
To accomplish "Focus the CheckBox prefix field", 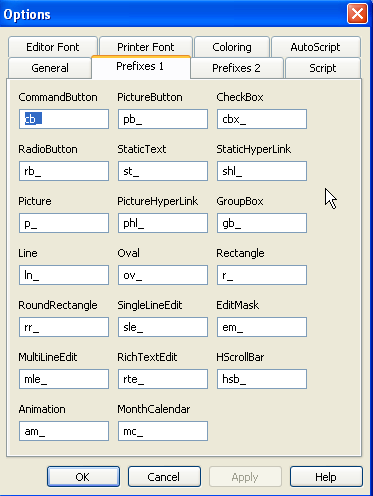I will point(262,119).
